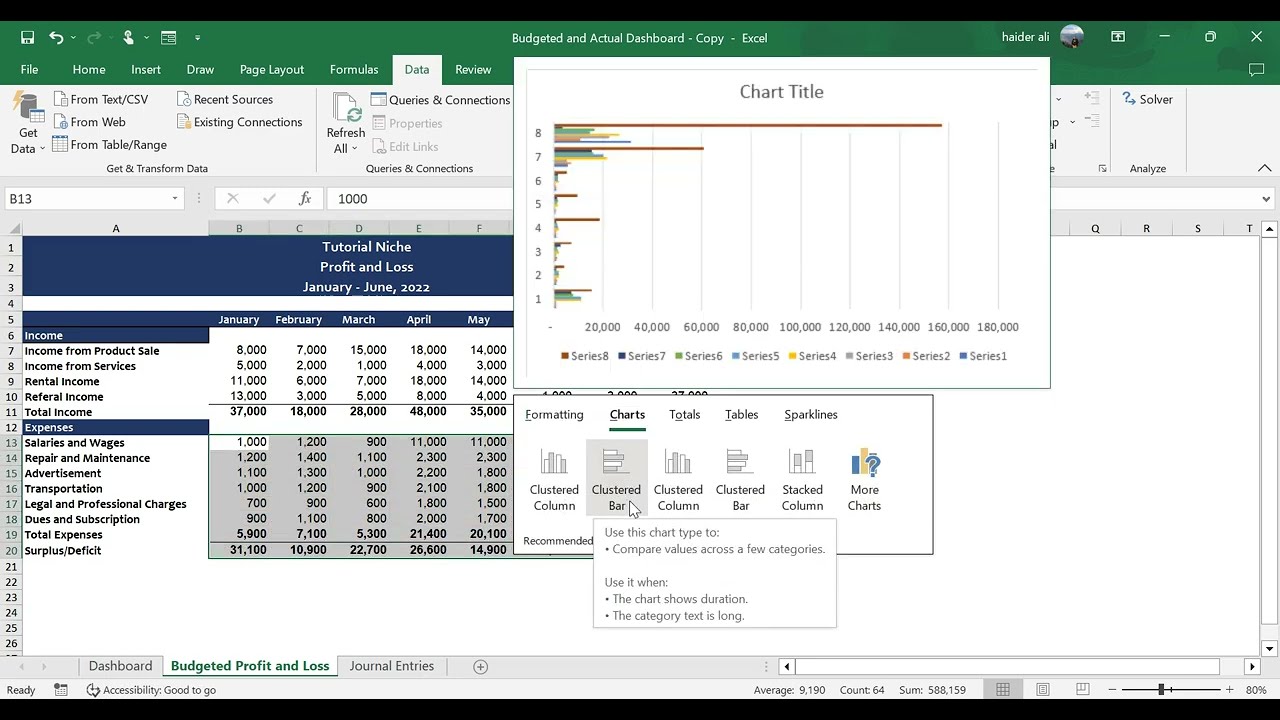Screen dimensions: 1280x720
Task: Import data From Web
Action: click(x=89, y=122)
